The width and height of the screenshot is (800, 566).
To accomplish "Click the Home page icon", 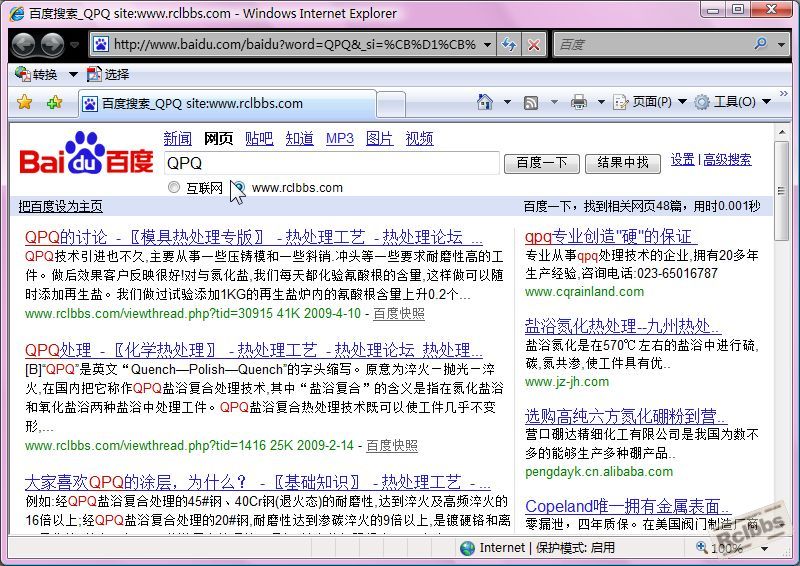I will tap(484, 102).
